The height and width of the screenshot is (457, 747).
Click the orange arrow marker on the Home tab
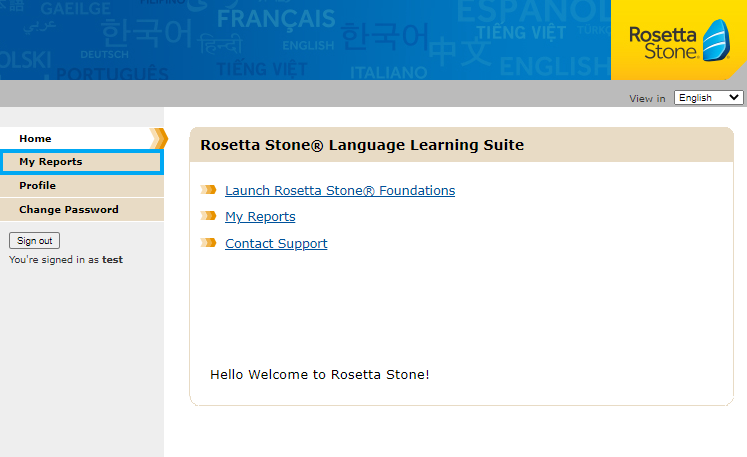tap(158, 139)
